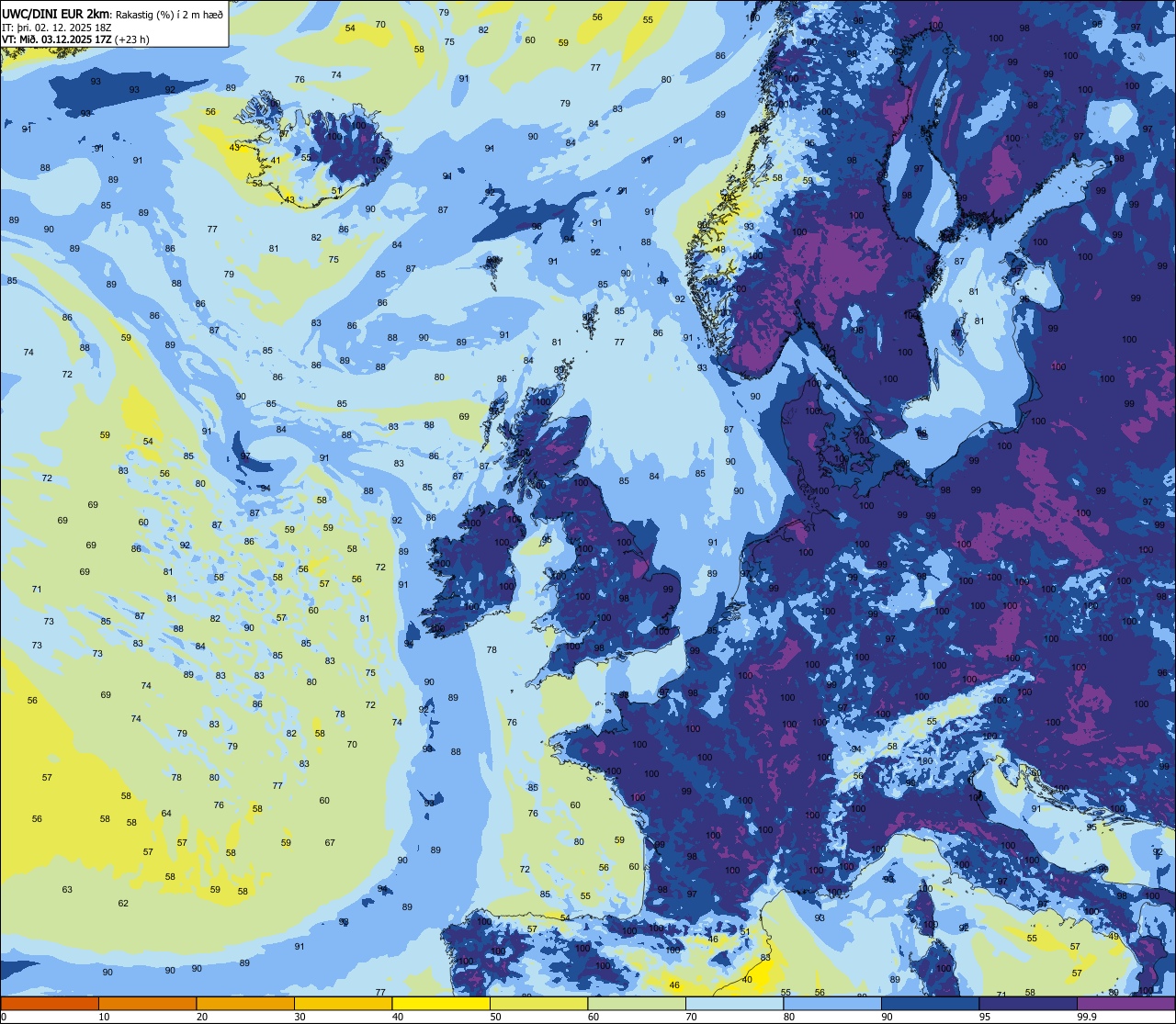Viewport: 1176px width, 1024px height.
Task: Click the 'VT: Mið. 03.12.2025 17Z (+23 h)' line
Action: coord(76,39)
